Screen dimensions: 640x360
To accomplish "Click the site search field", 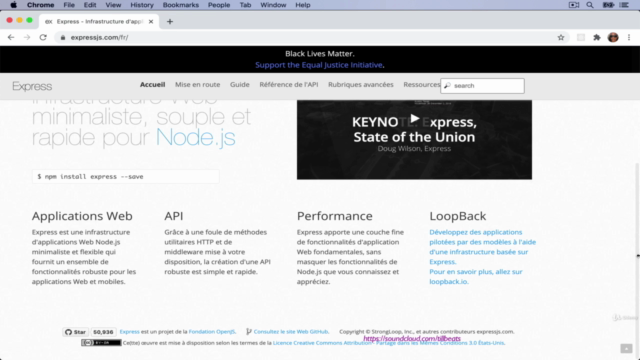I will point(482,86).
